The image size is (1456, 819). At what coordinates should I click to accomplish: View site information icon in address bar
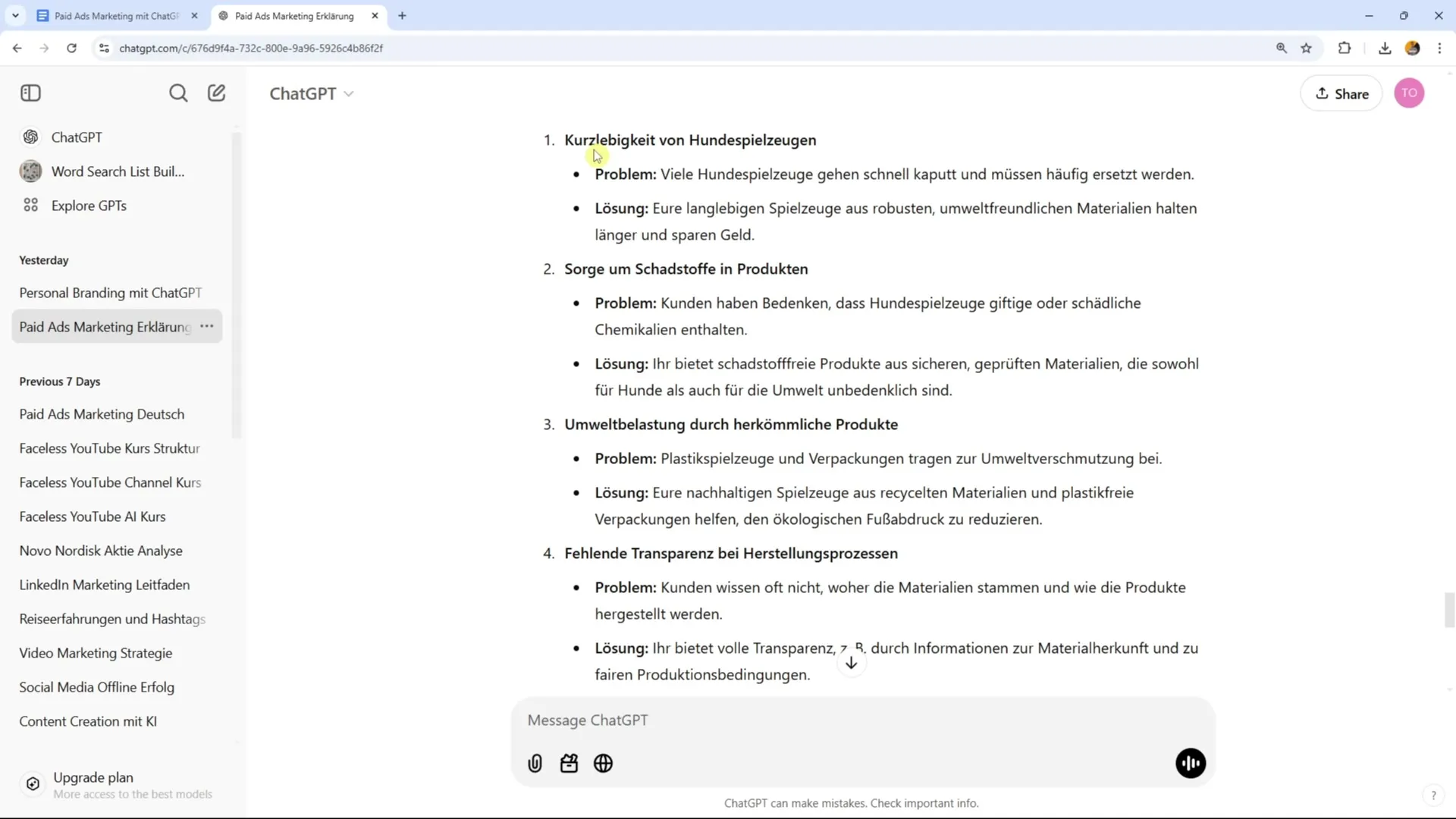[x=104, y=48]
